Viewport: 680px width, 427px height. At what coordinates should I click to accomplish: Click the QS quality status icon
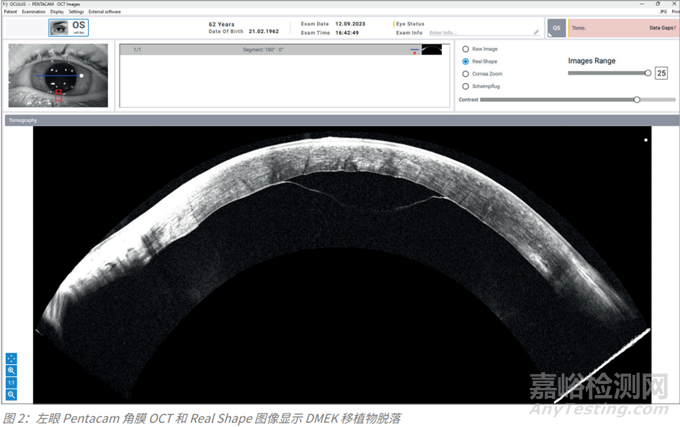556,27
